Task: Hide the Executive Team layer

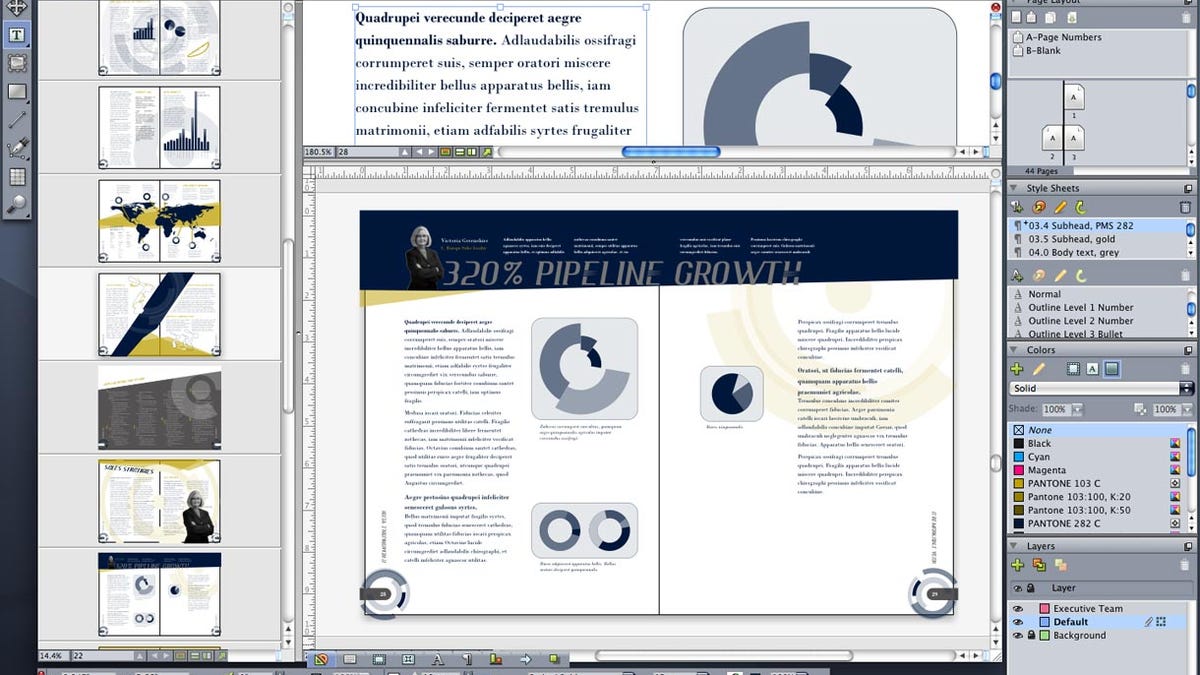Action: pos(1016,608)
